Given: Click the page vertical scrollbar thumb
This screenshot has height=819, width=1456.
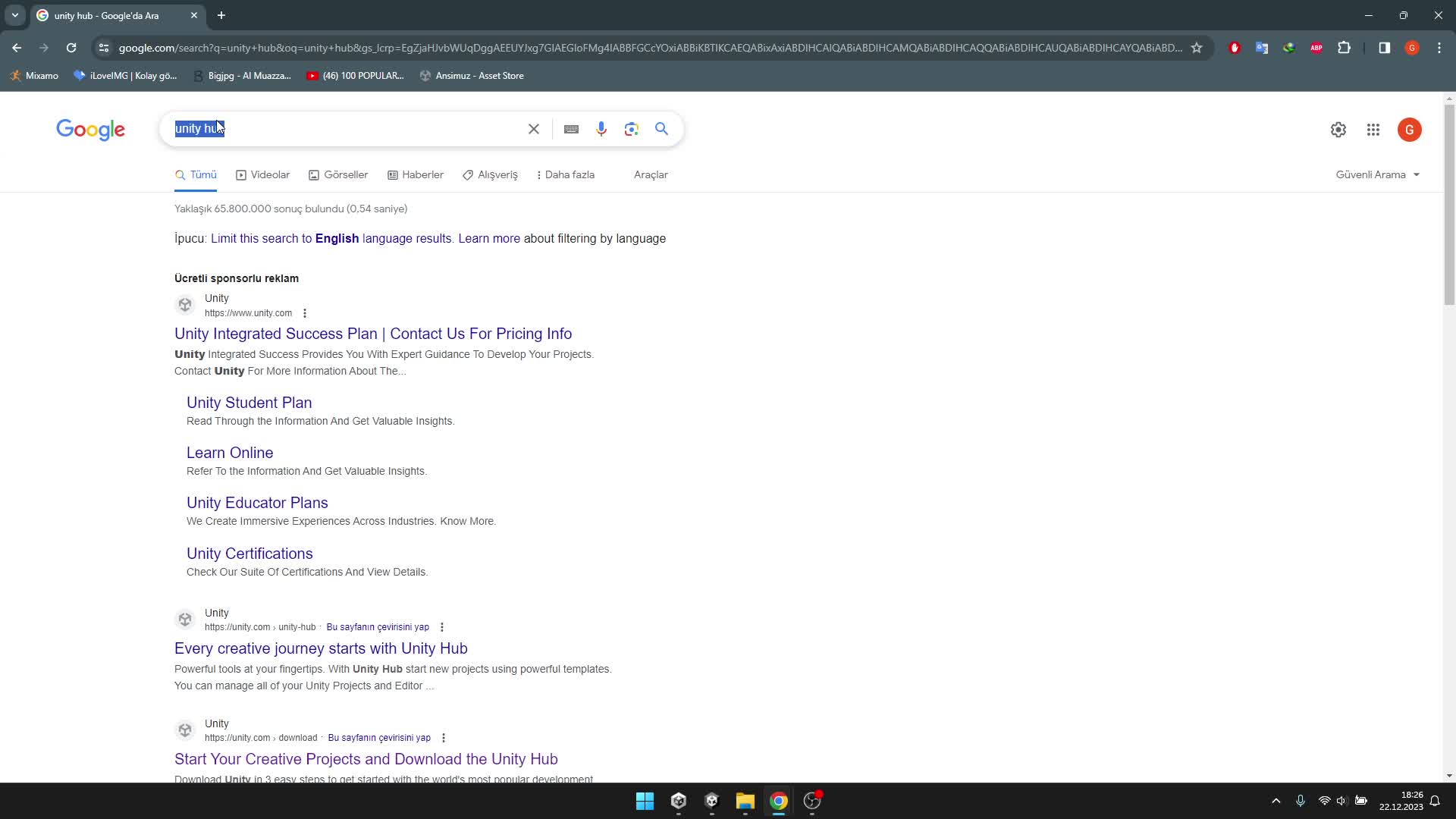Looking at the screenshot, I should pyautogui.click(x=1449, y=205).
